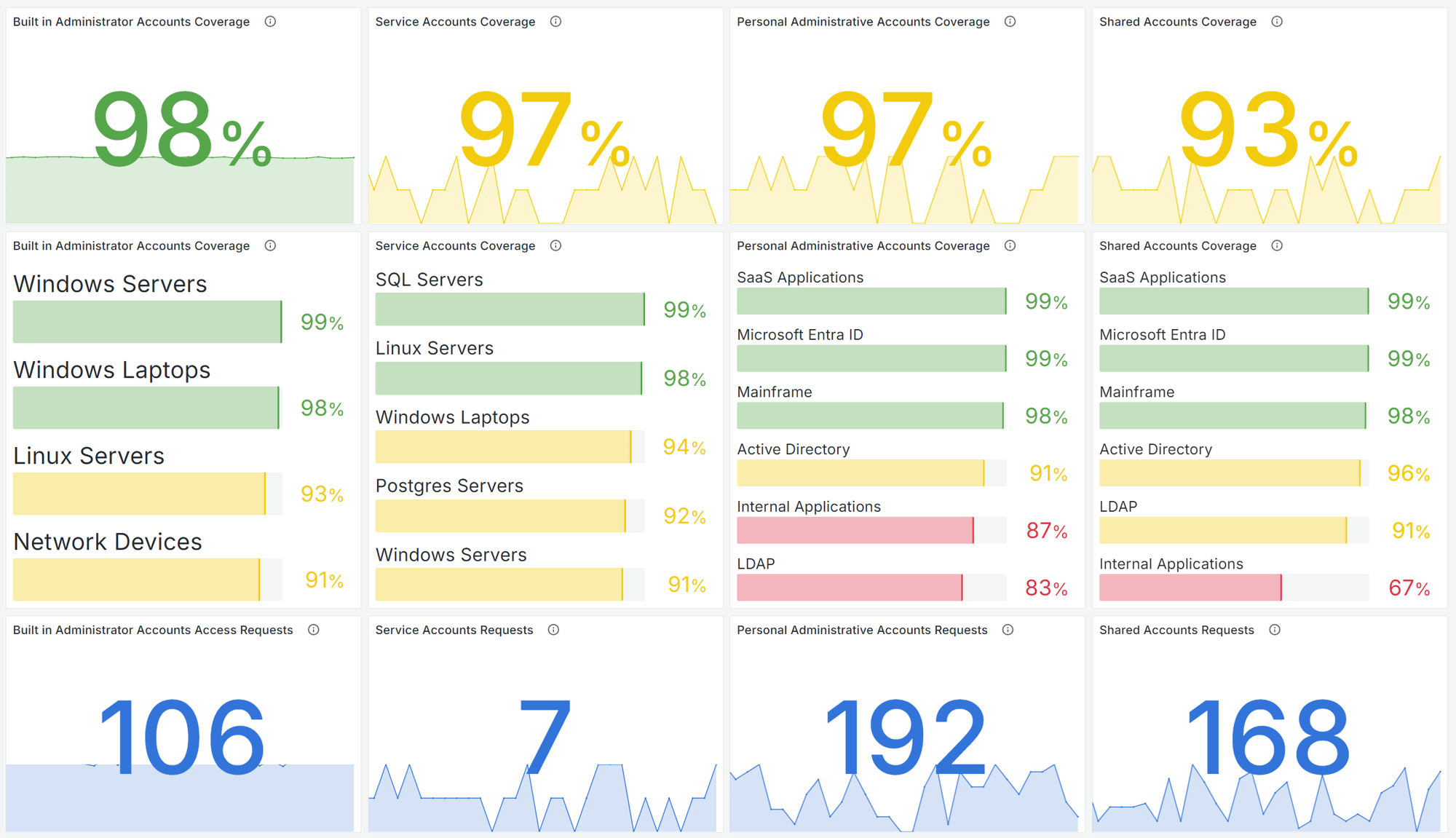Click the big green 98% stat value

[182, 130]
